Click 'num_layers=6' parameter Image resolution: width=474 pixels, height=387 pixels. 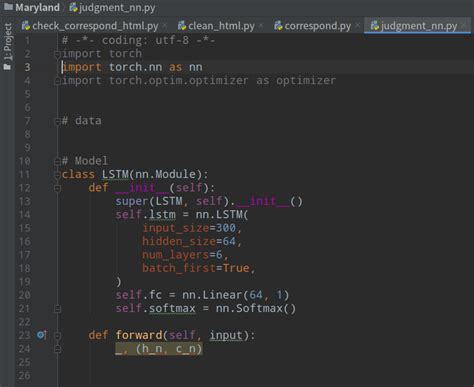tap(182, 255)
